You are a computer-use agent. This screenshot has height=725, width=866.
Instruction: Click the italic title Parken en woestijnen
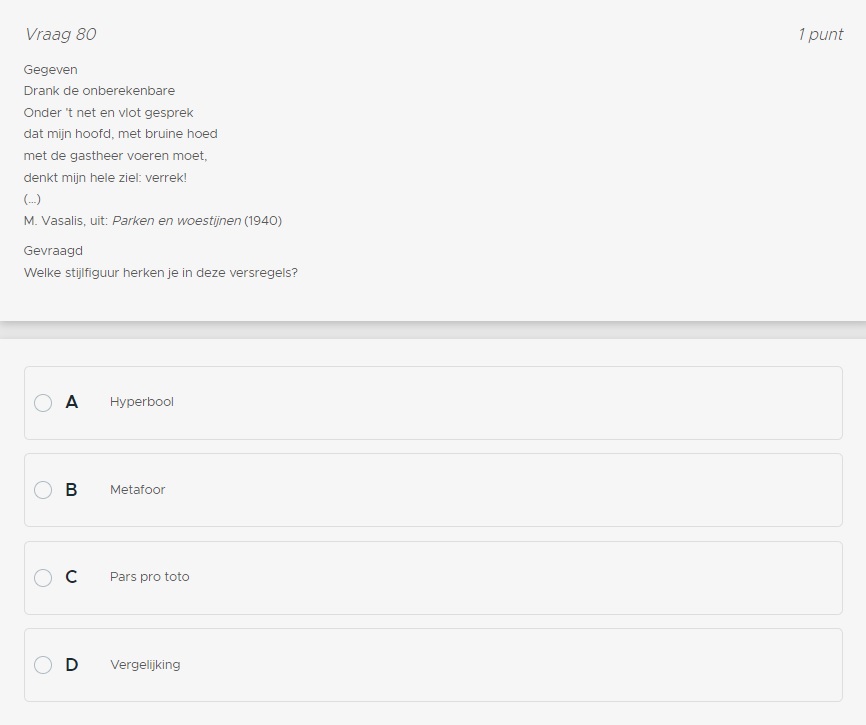pos(176,221)
